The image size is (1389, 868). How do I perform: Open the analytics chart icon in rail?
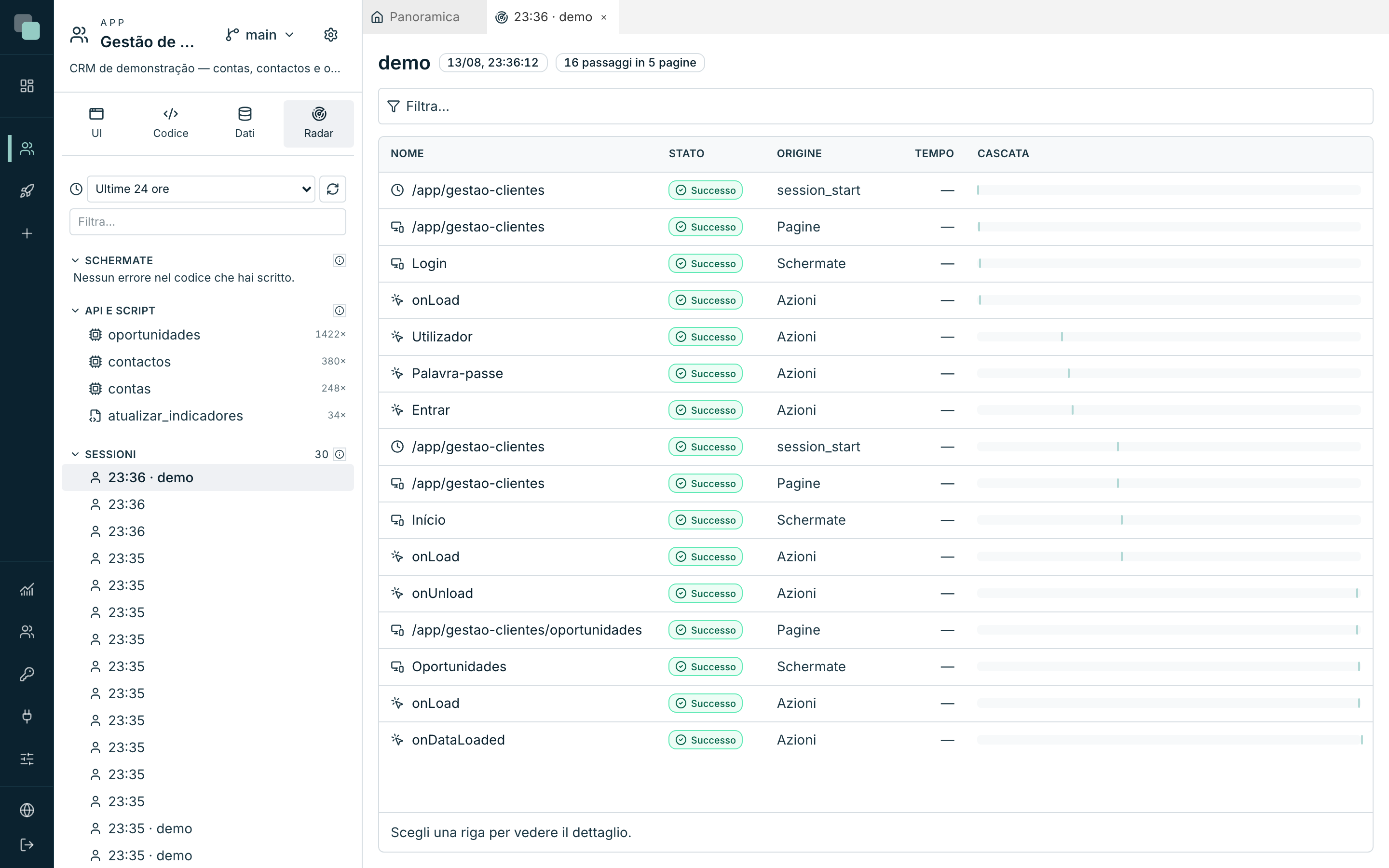pos(27,590)
